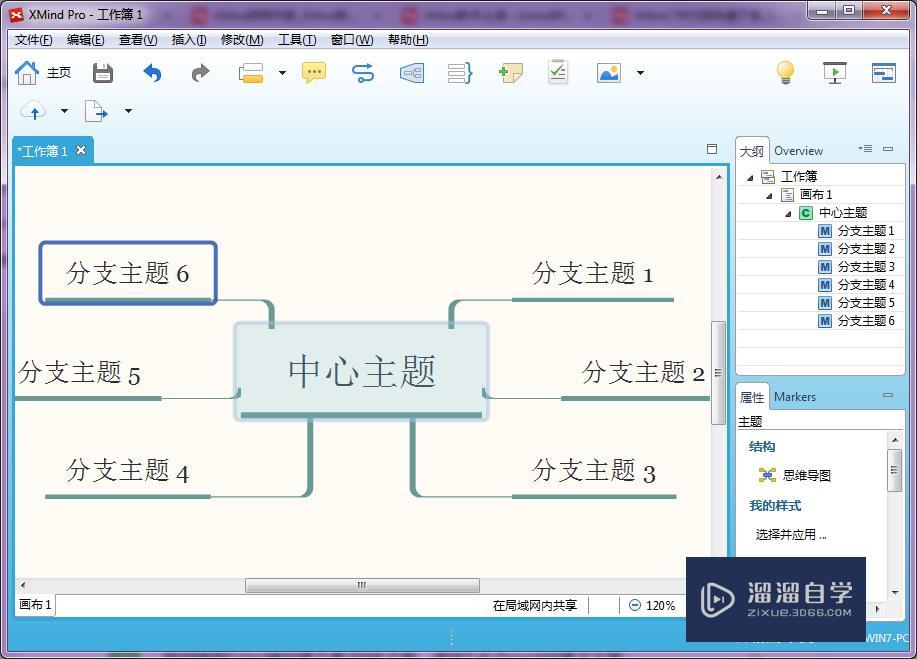Insert a summary bracket
The width and height of the screenshot is (917, 659).
coord(460,73)
